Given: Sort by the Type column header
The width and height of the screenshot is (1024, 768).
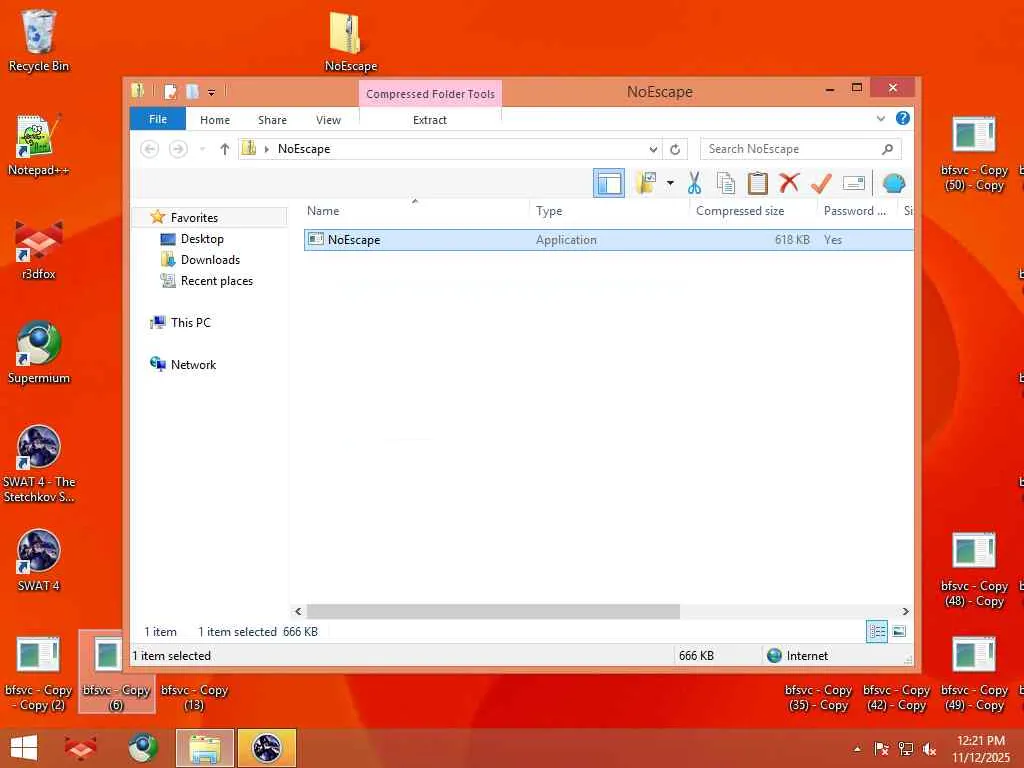Looking at the screenshot, I should pos(549,211).
